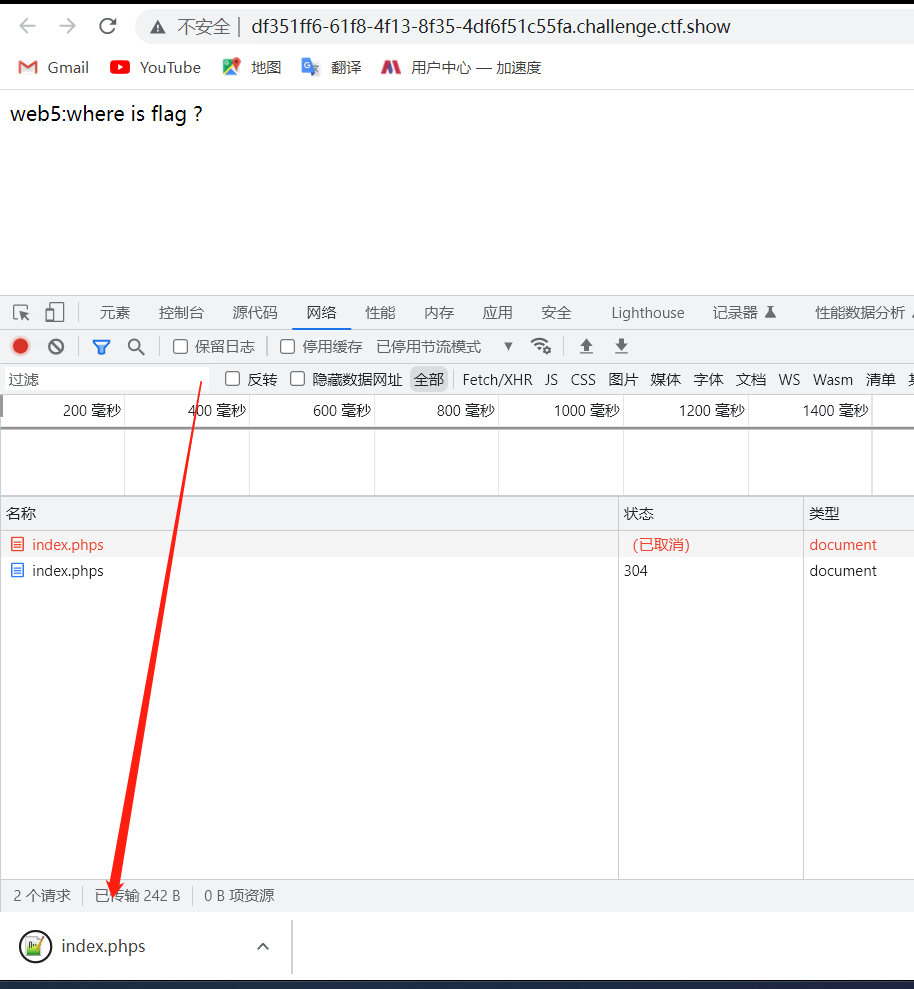This screenshot has width=914, height=989.
Task: Click the inspect element selector icon
Action: click(21, 312)
